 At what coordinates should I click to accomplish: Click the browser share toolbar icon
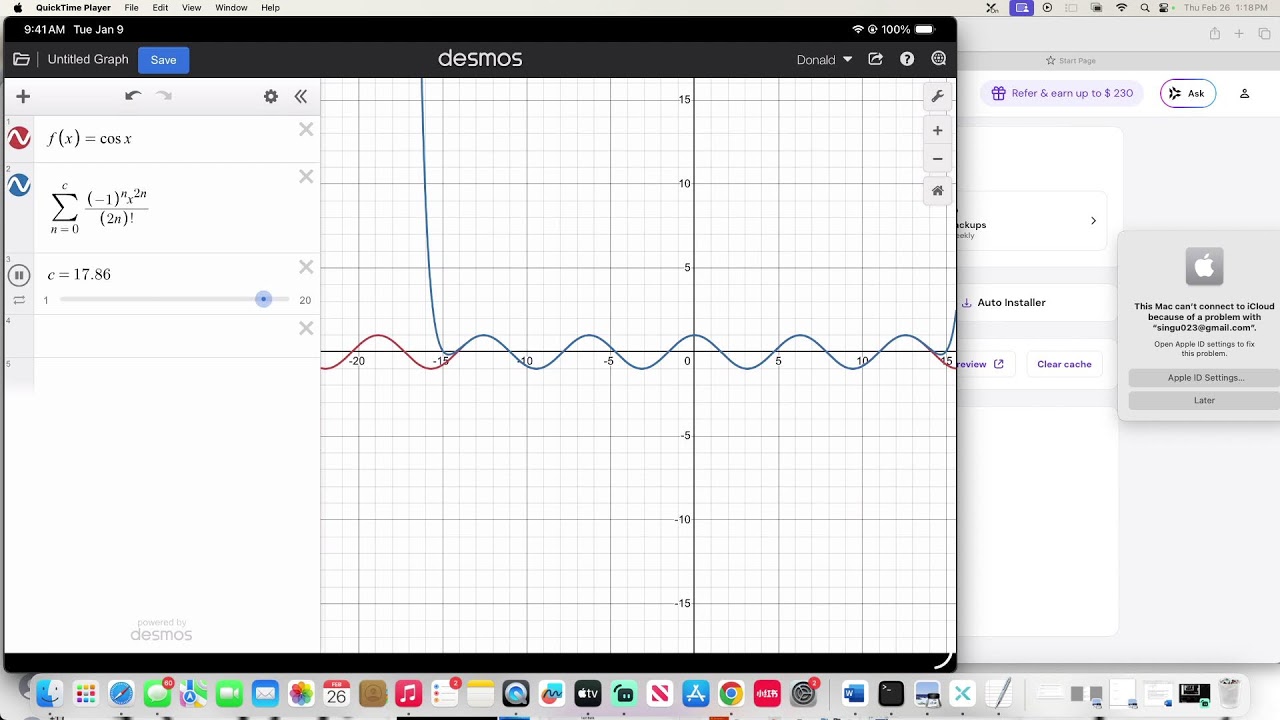(1215, 34)
